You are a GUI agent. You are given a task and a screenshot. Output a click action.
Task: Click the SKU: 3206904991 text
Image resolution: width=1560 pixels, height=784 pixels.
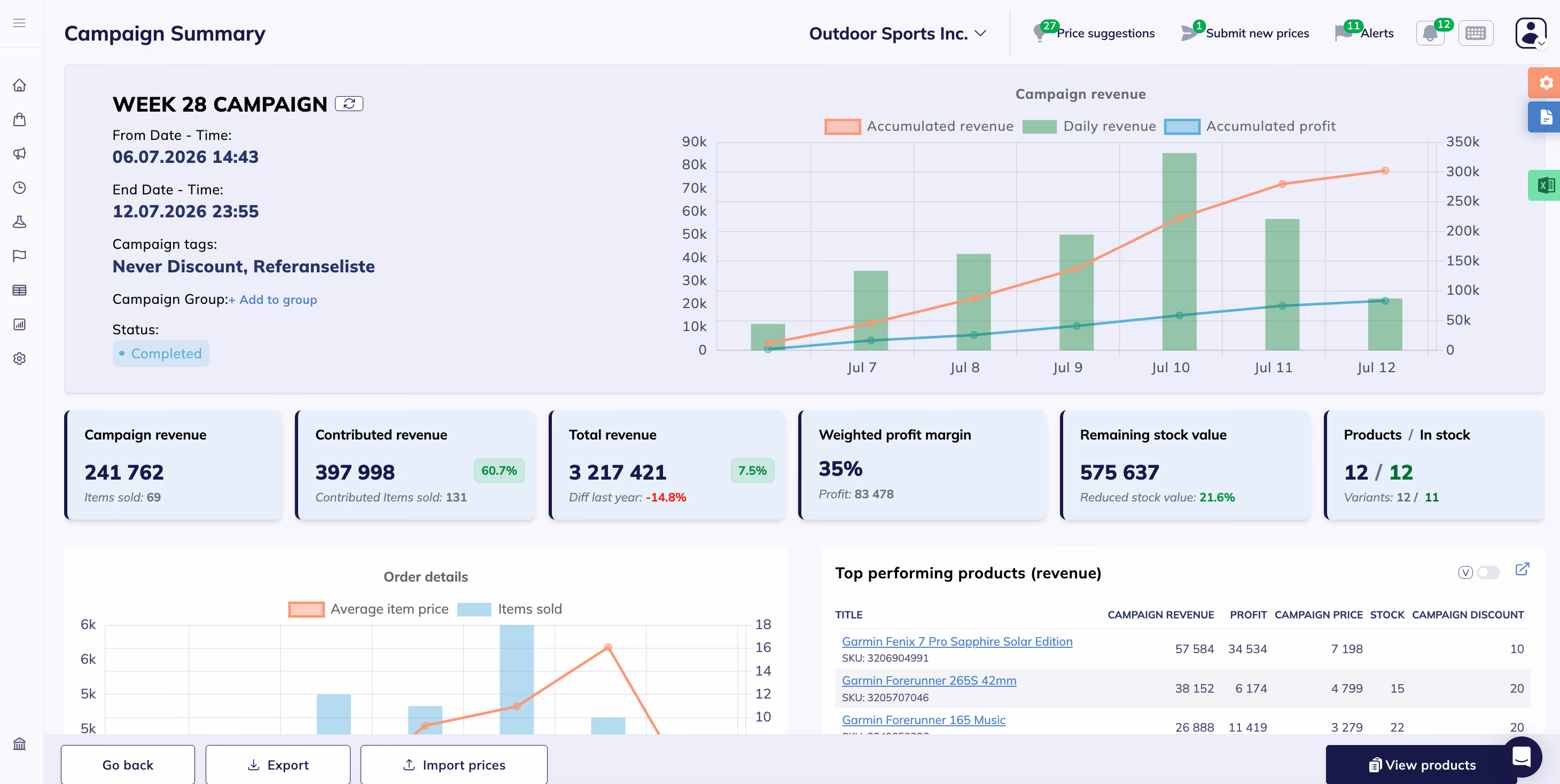tap(885, 658)
